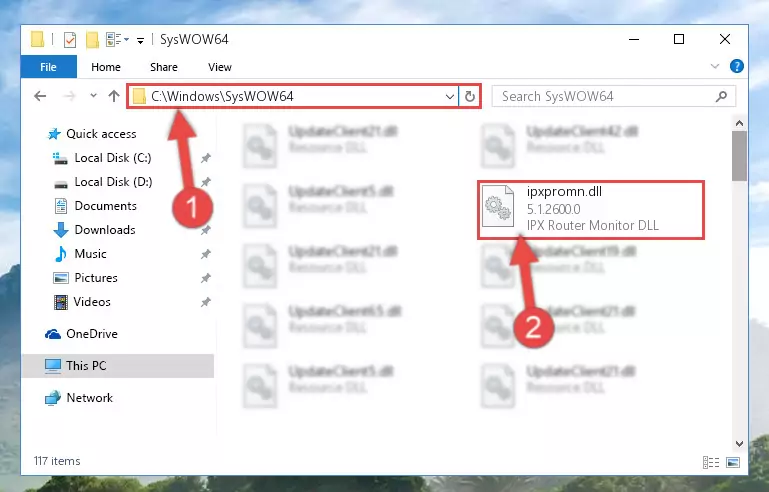
Task: Minimize the SysWOW64 window
Action: [634, 39]
